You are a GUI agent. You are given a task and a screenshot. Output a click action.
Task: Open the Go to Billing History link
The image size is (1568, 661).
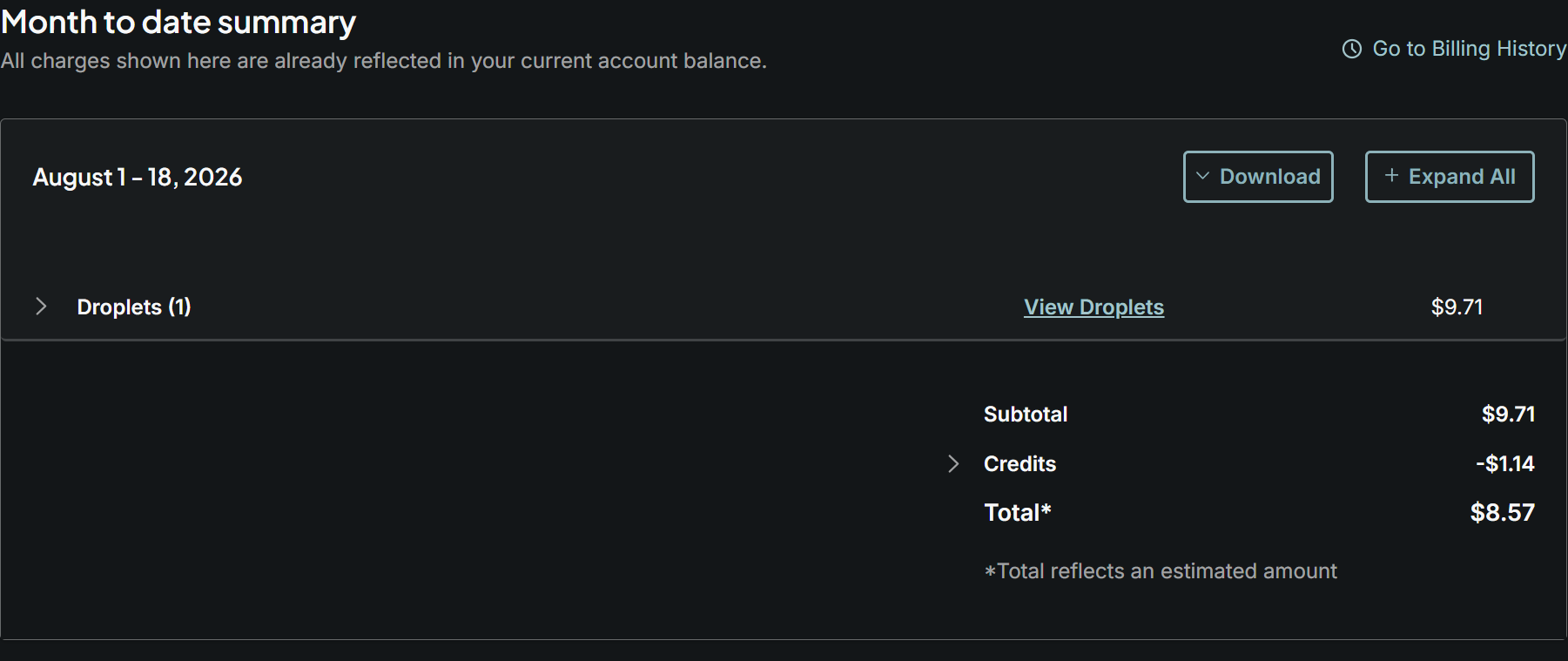pos(1454,49)
